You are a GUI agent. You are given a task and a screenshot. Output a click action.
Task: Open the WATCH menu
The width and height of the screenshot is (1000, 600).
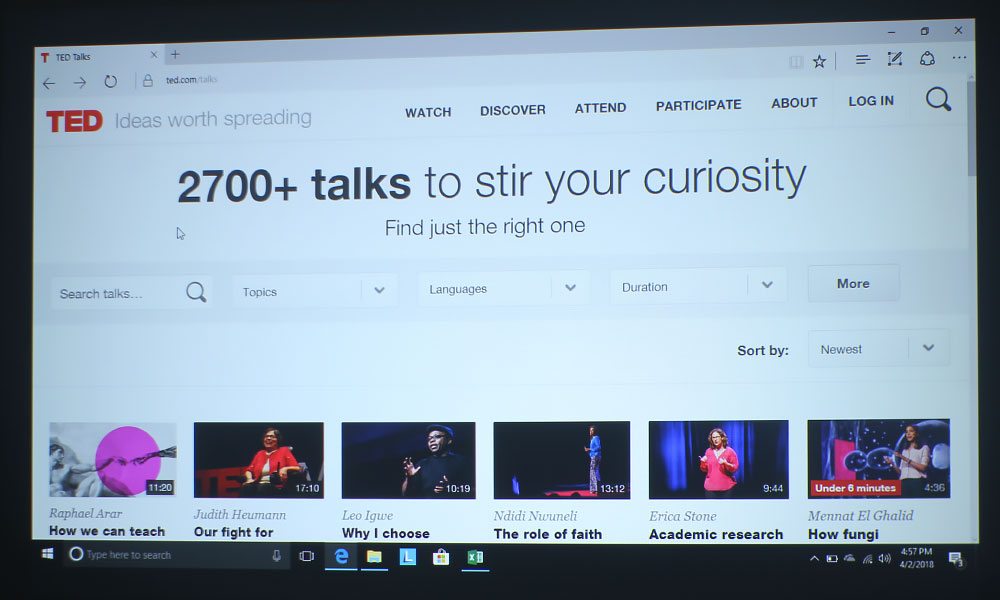(x=428, y=112)
